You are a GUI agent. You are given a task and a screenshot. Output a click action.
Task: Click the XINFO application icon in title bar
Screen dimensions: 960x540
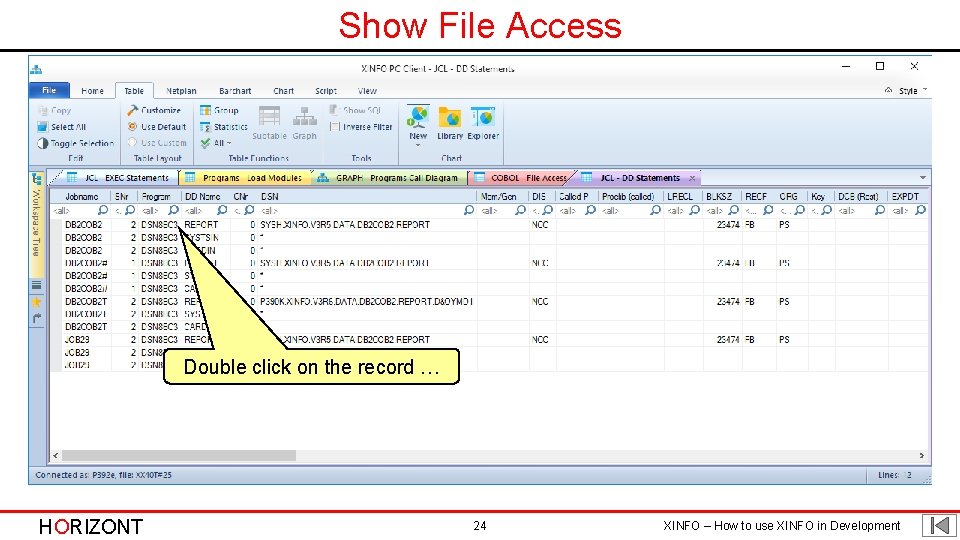(37, 69)
